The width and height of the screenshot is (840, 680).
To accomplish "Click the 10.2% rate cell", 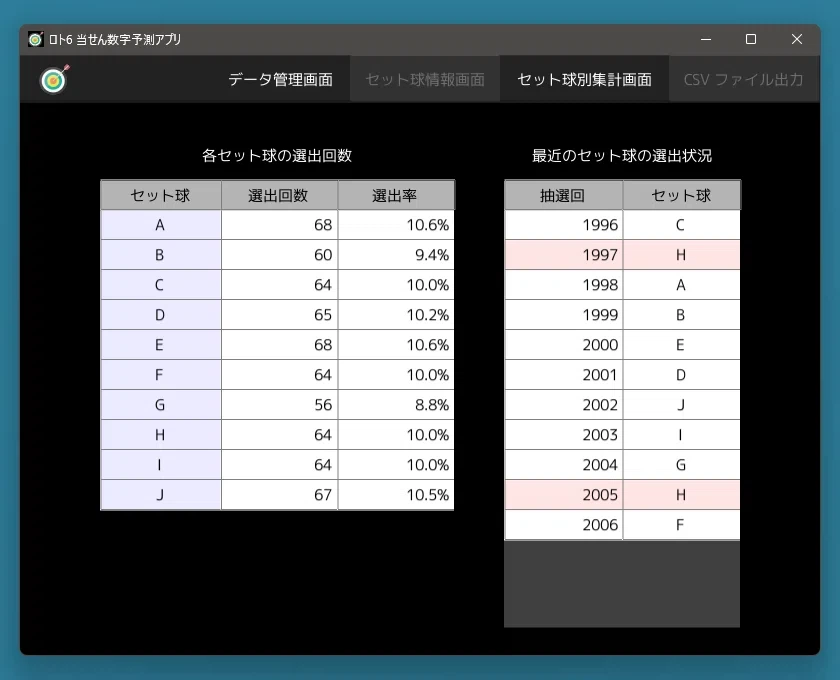I will 396,315.
